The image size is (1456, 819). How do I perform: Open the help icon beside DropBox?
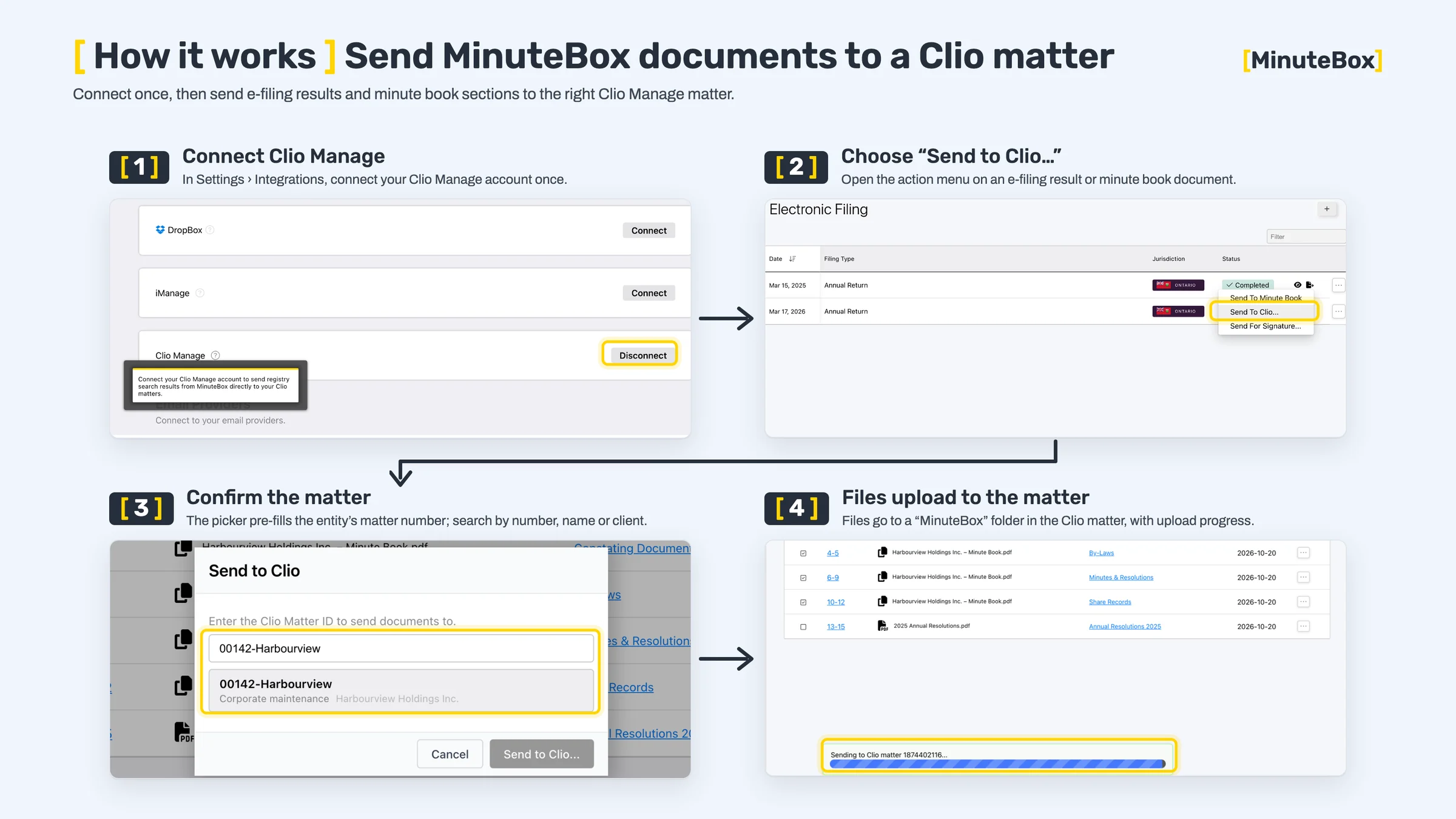click(210, 230)
